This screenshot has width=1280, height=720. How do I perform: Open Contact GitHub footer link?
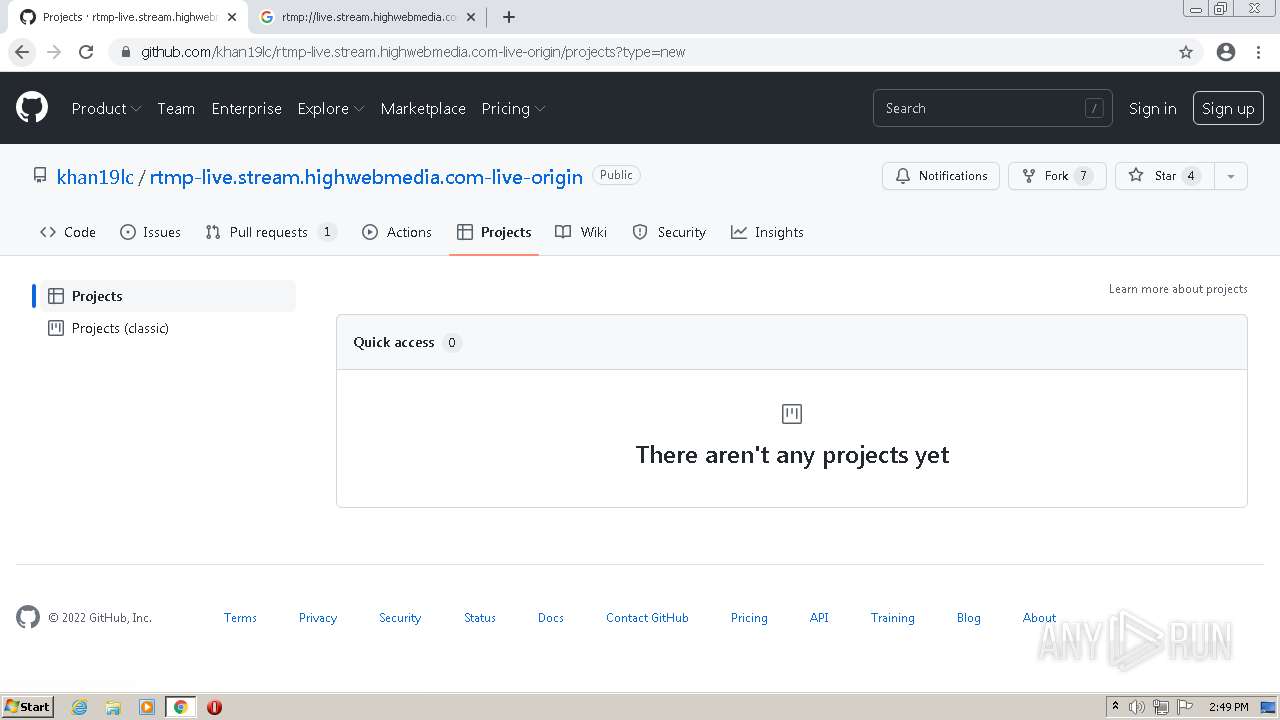[647, 618]
